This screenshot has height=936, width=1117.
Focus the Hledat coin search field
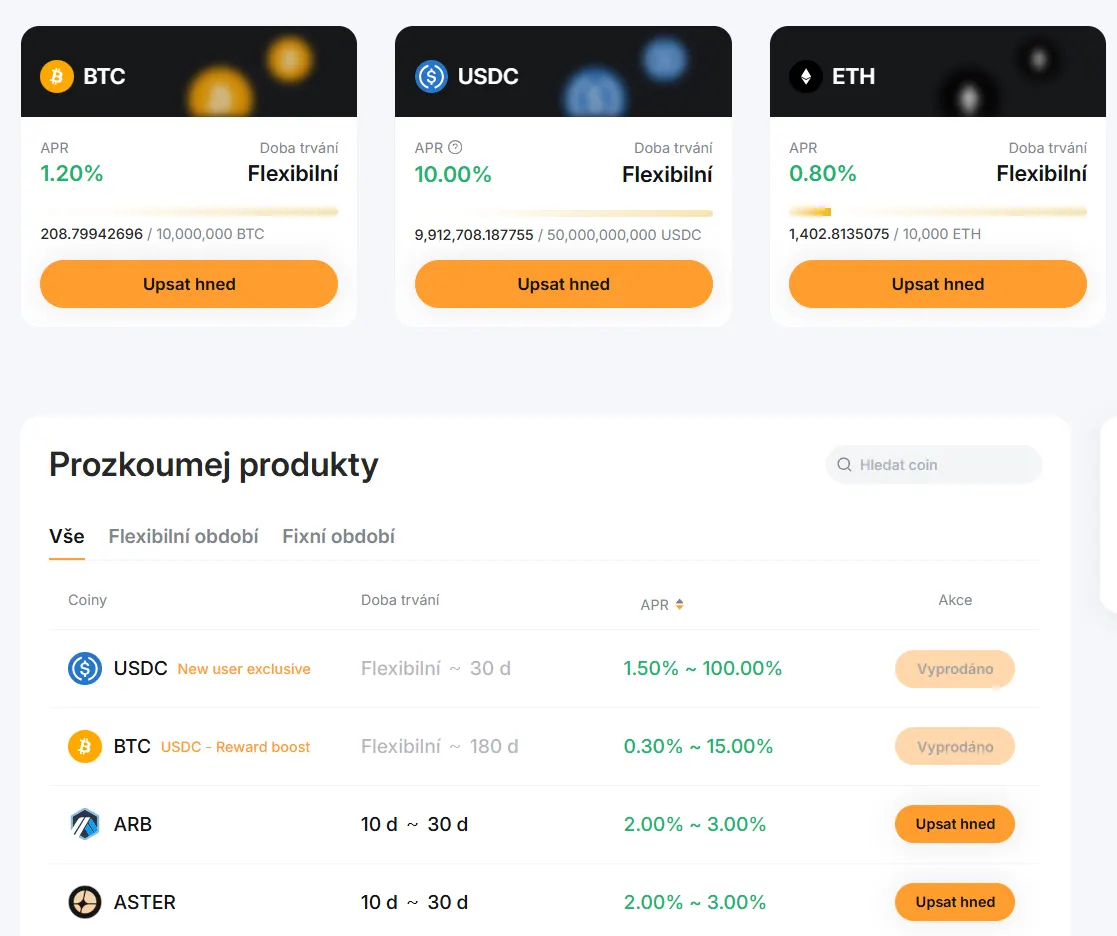point(933,464)
